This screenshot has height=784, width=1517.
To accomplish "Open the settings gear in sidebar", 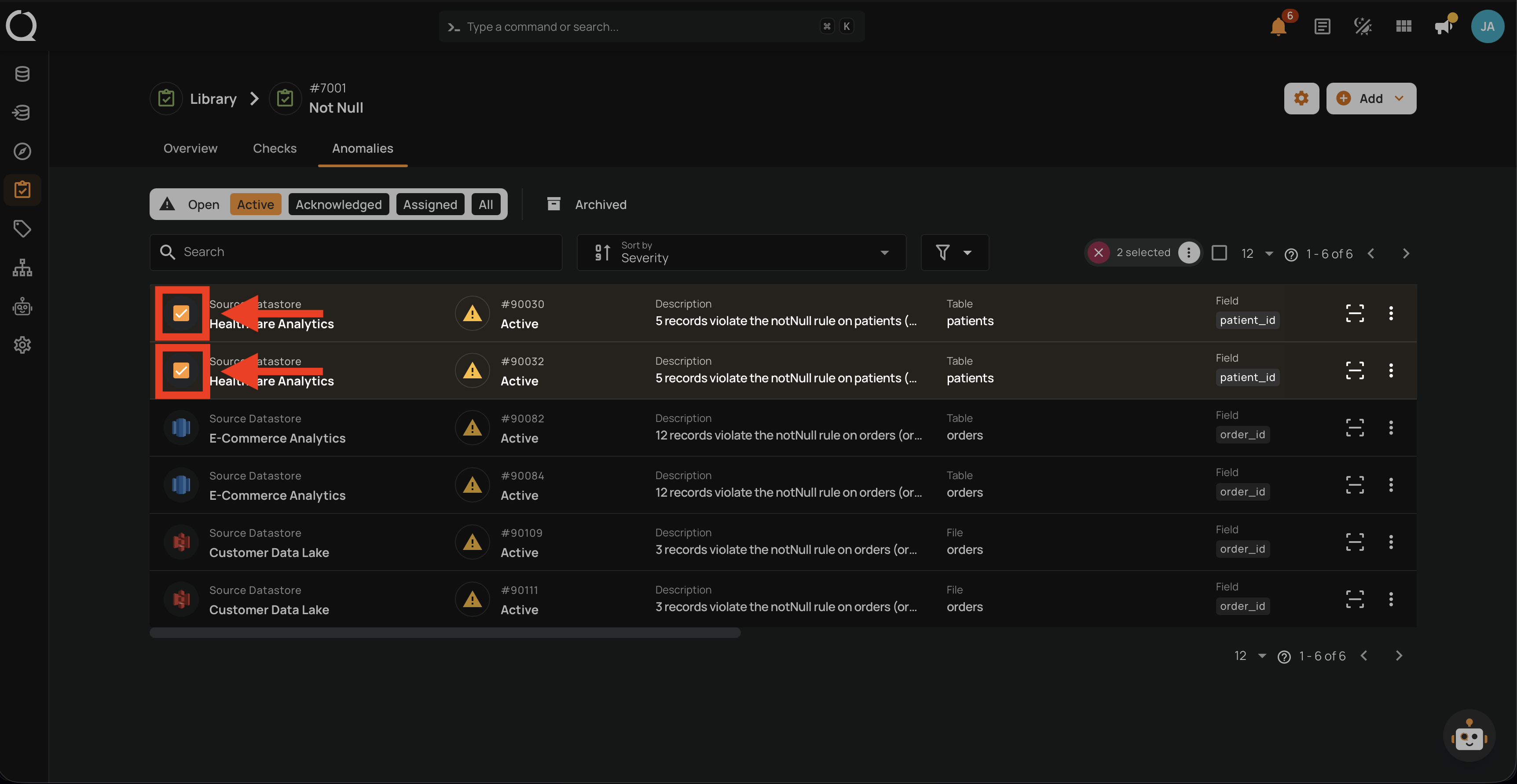I will 22,345.
